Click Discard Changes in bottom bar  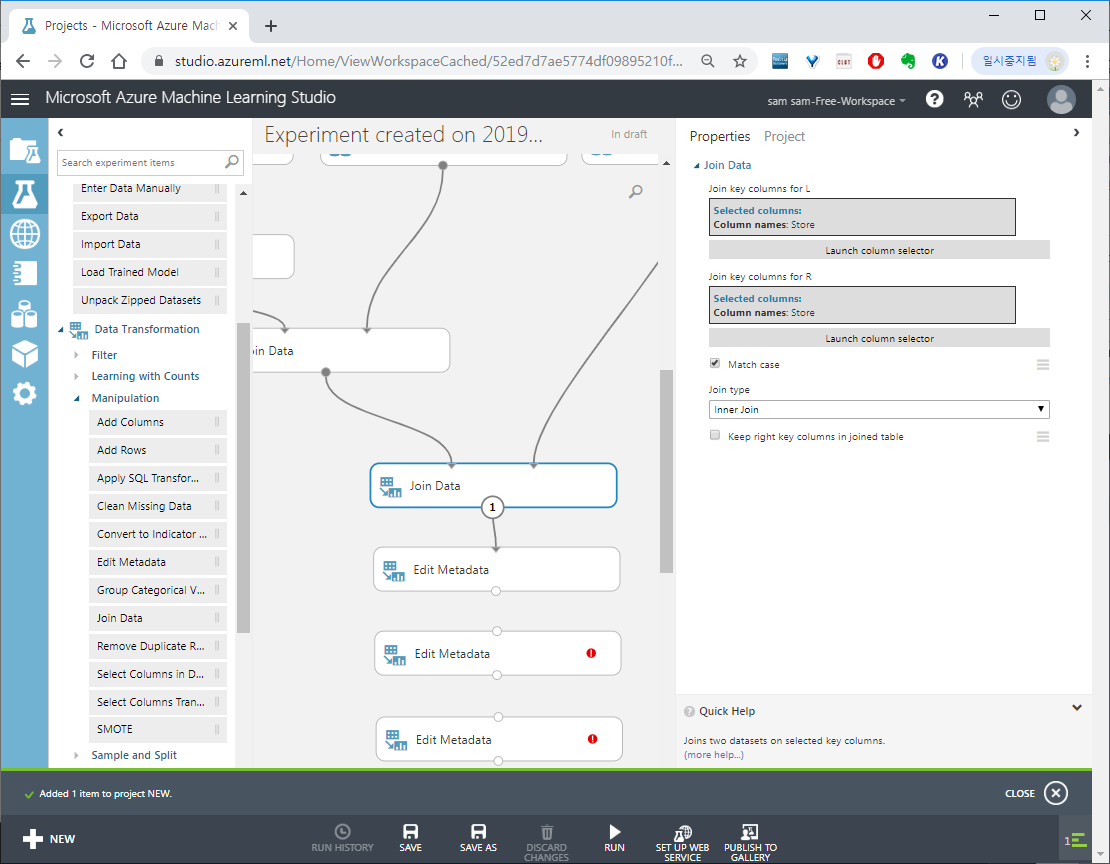547,843
